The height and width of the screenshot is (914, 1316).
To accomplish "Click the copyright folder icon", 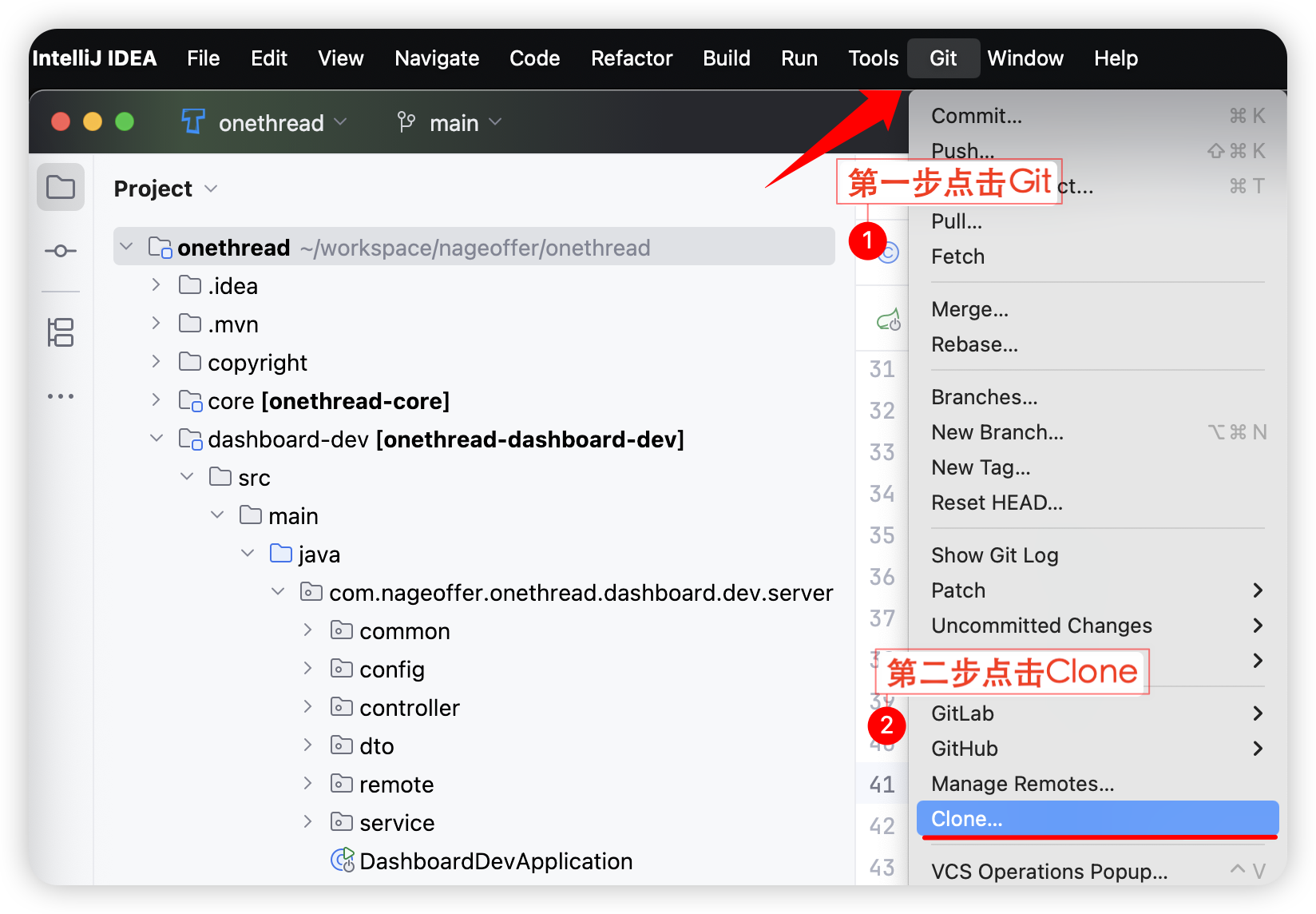I will (190, 362).
